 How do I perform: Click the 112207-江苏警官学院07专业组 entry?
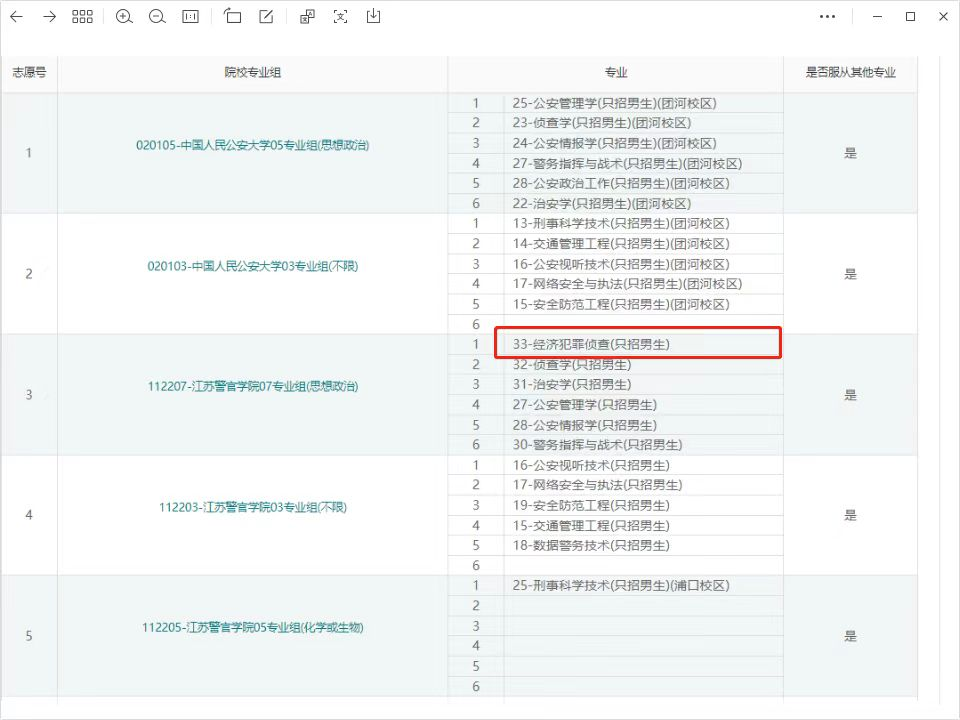253,385
